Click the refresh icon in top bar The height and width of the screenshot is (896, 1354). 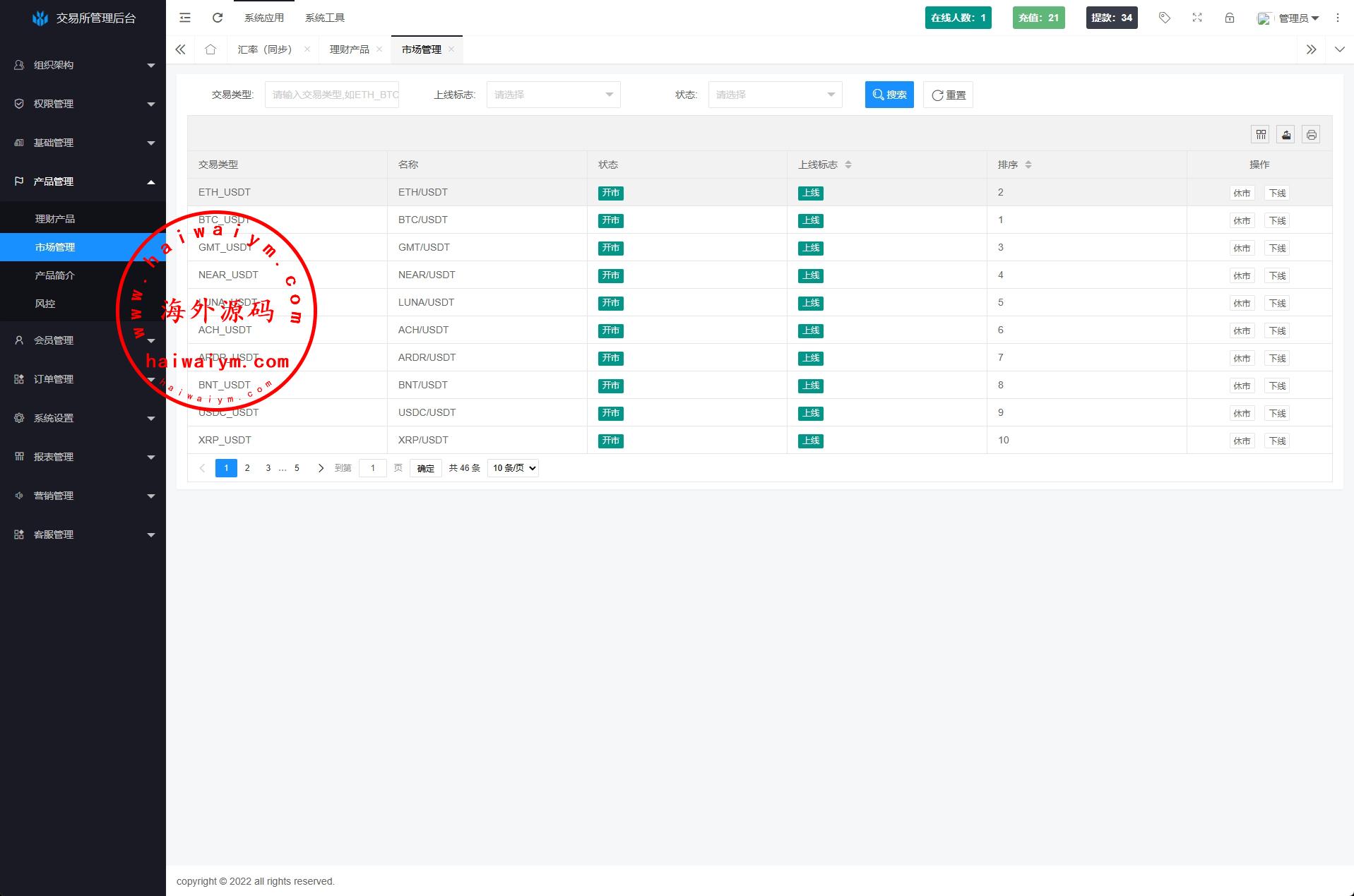(218, 18)
